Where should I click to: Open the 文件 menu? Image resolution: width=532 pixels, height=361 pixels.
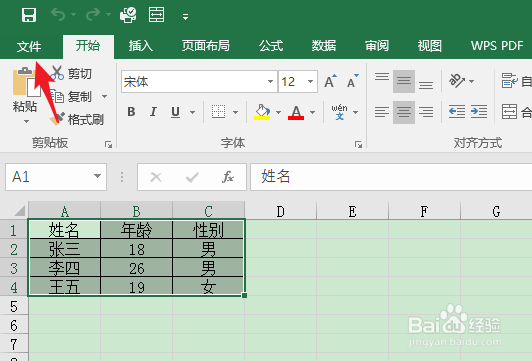[29, 46]
